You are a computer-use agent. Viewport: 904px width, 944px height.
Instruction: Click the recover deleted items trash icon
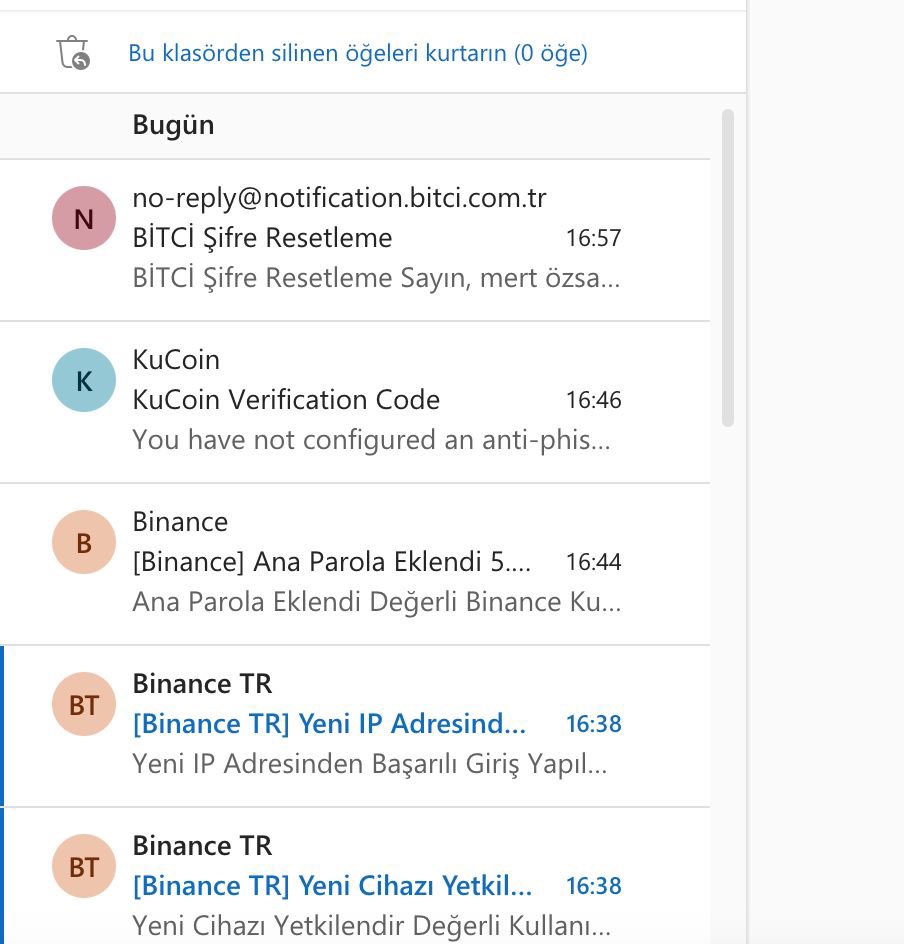click(73, 52)
